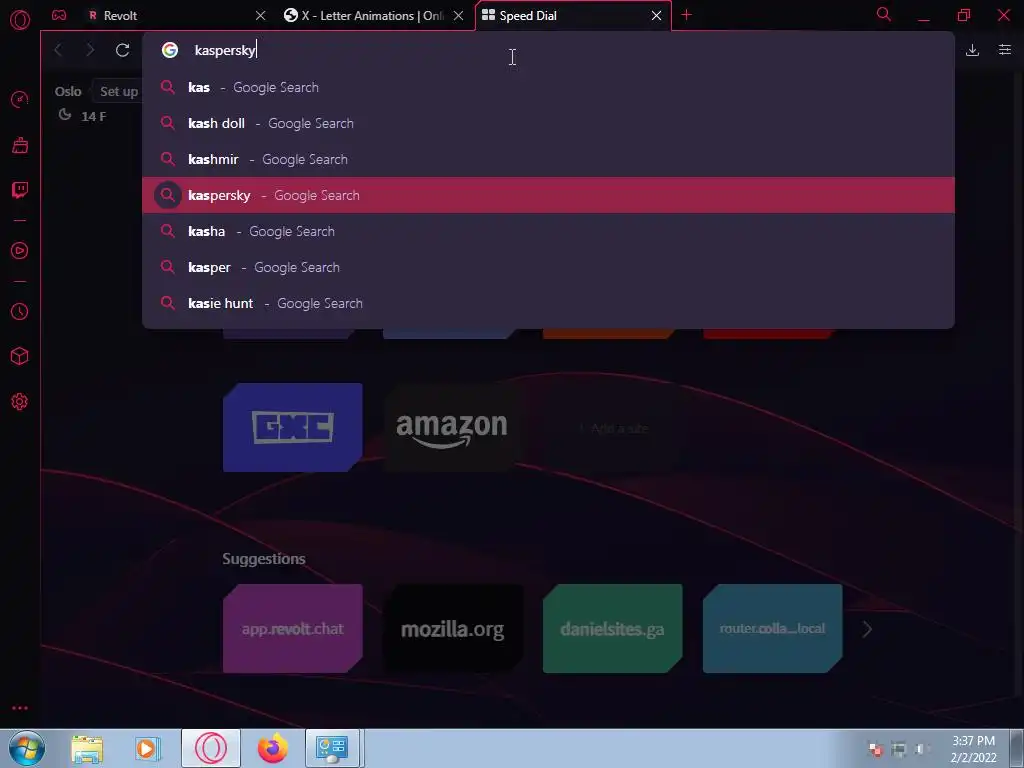
Task: Choose the 'kash doll' search suggestion
Action: (x=549, y=123)
